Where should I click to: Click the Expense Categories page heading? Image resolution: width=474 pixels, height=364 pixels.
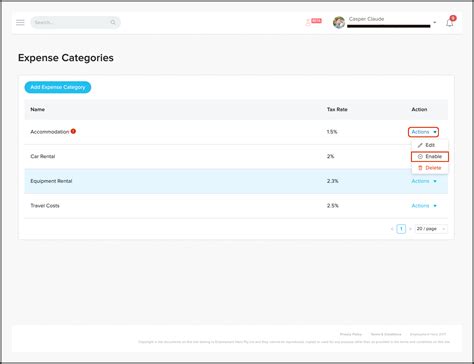click(x=66, y=58)
